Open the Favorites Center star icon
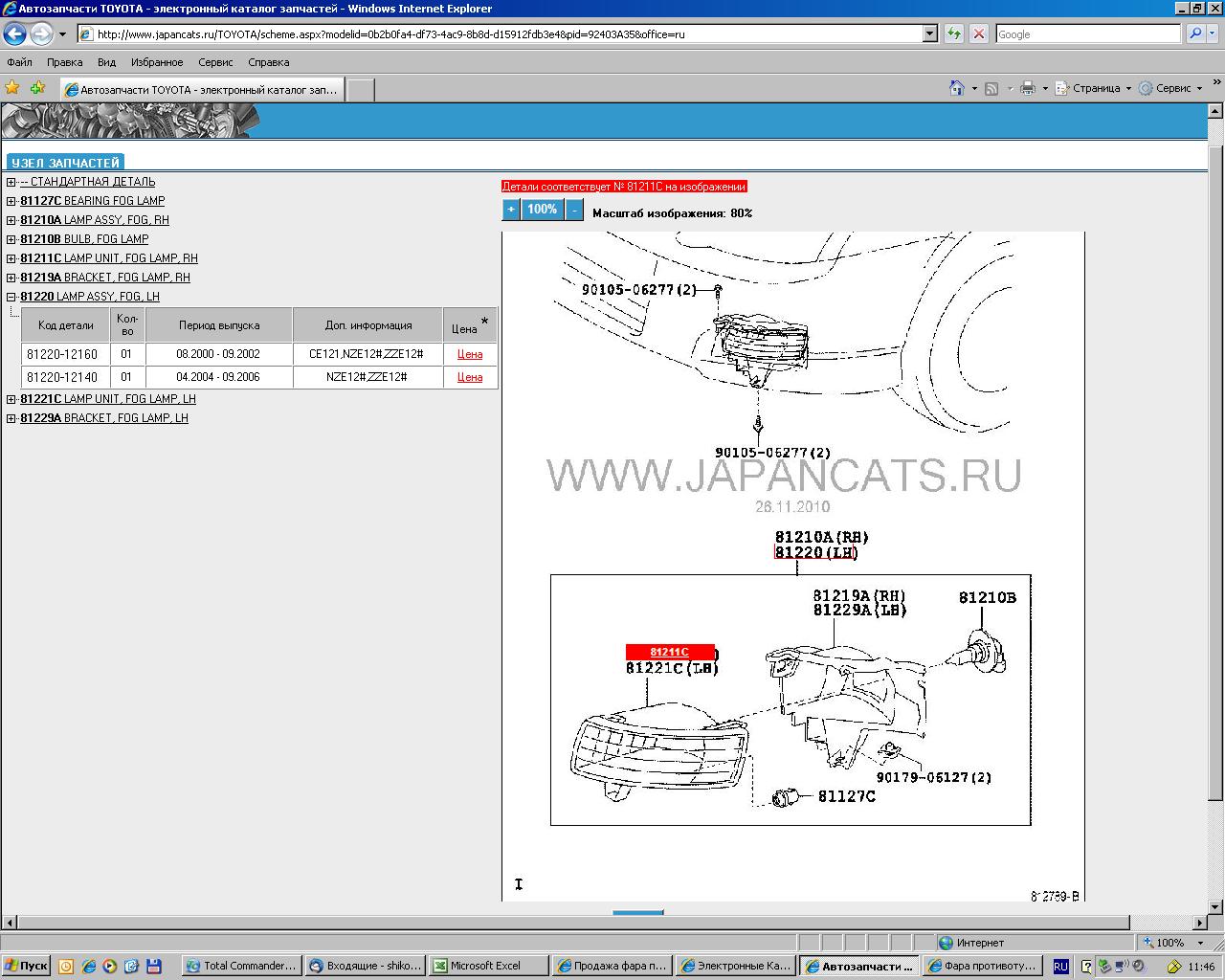1225x980 pixels. tap(12, 88)
